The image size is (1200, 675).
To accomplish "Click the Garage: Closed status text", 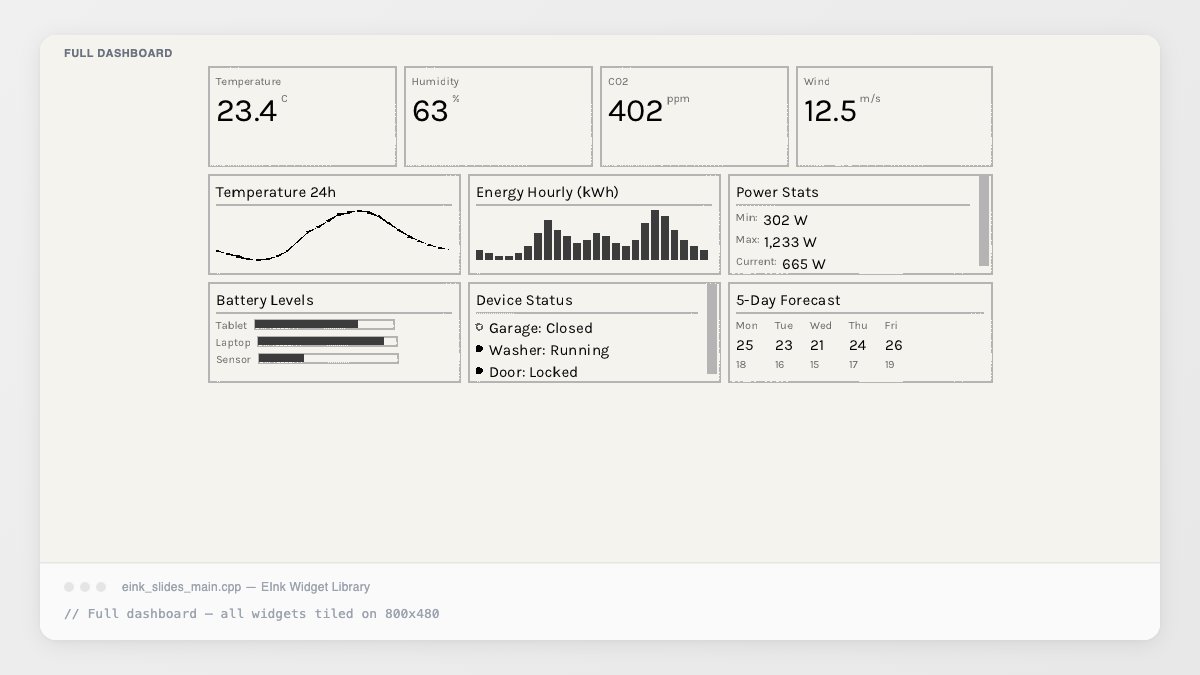I will (540, 328).
